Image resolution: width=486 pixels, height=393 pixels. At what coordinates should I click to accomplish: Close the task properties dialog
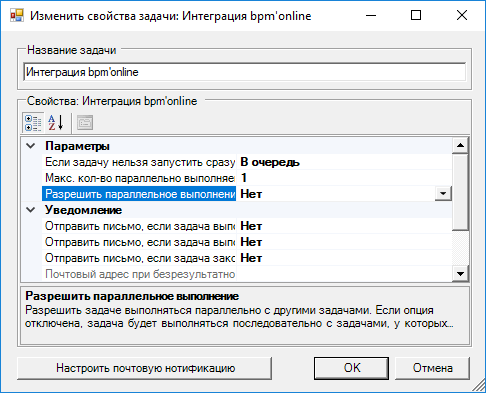pyautogui.click(x=462, y=15)
